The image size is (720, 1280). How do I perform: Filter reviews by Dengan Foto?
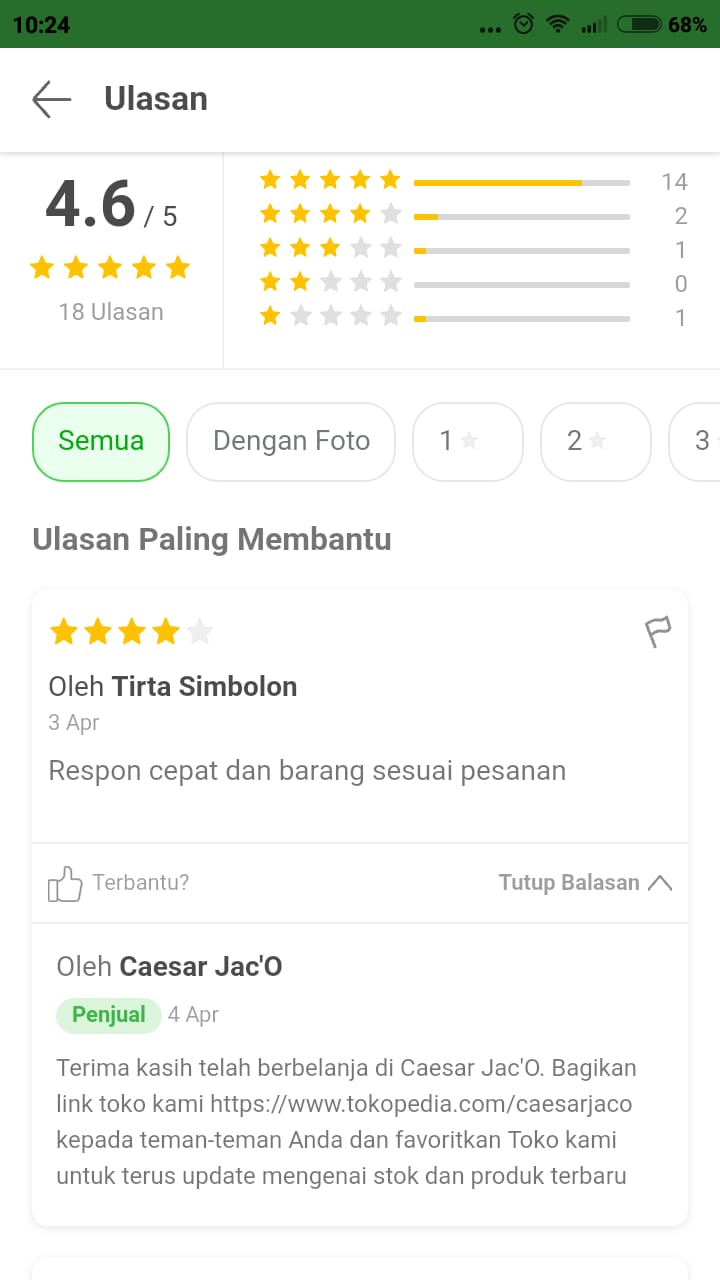[291, 441]
